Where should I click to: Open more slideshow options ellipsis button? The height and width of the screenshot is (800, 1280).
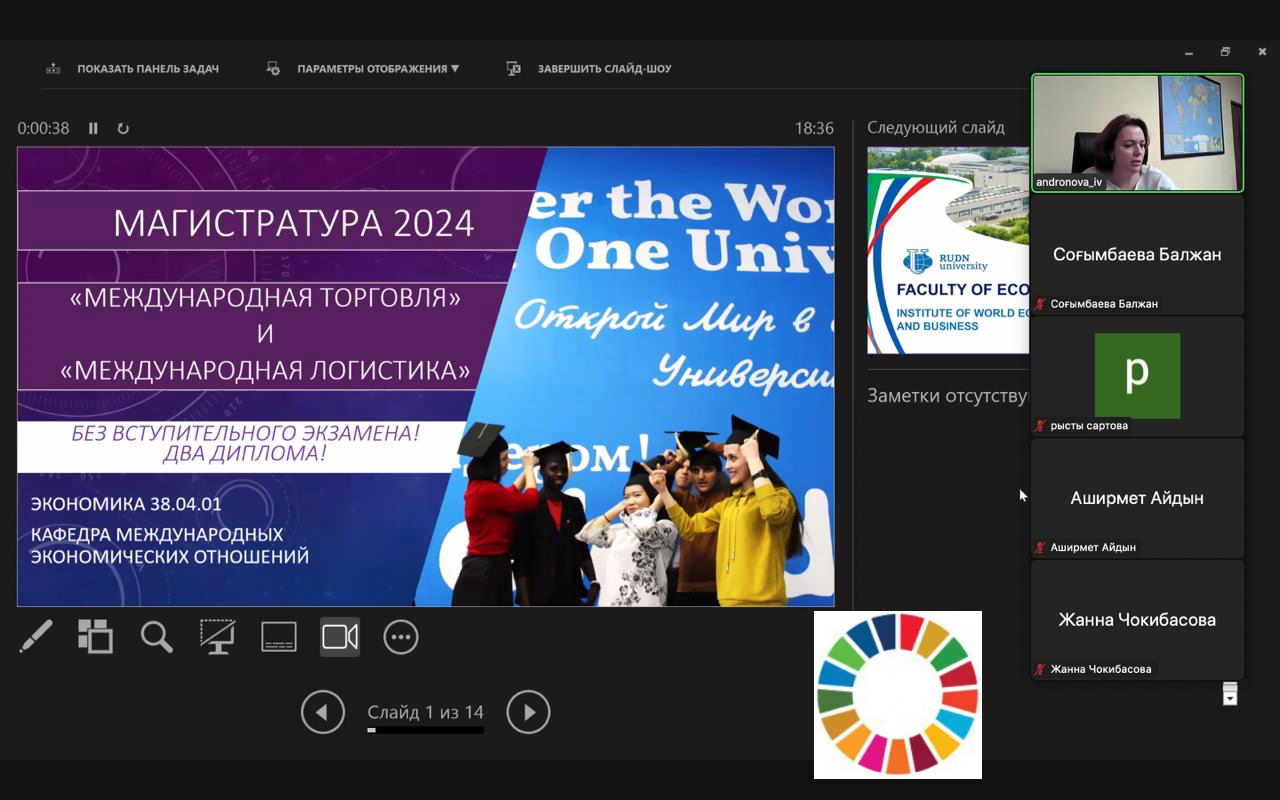coord(401,636)
